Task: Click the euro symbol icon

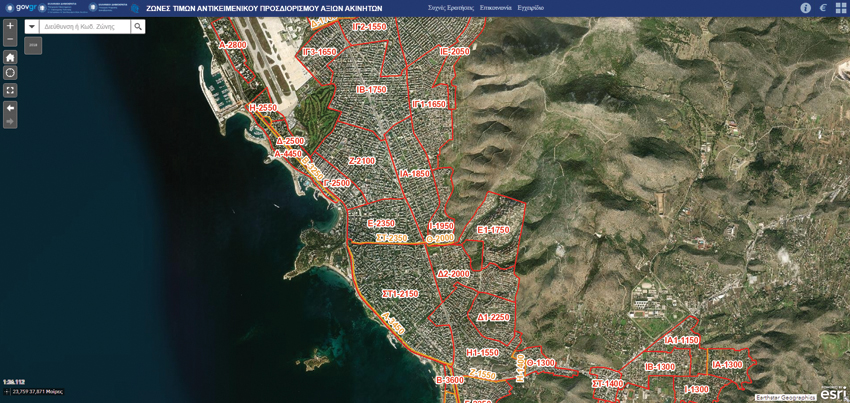Action: (x=823, y=8)
